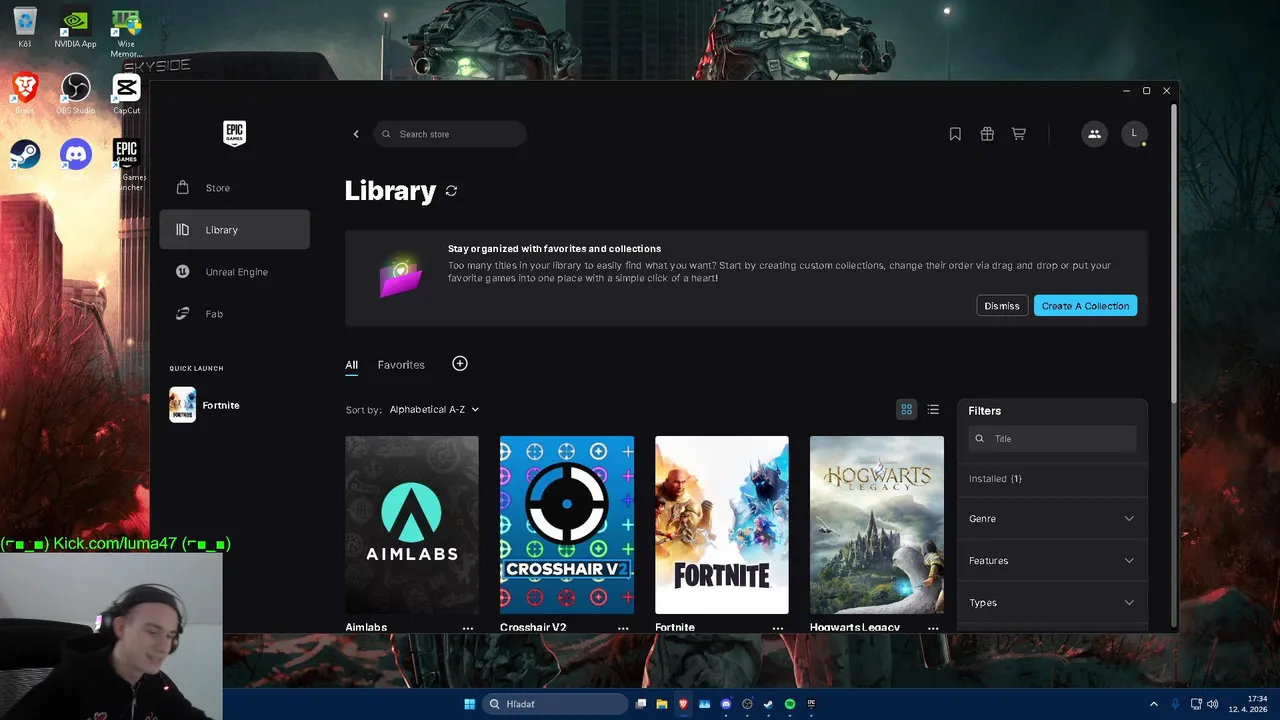Screen dimensions: 1280x720
Task: Open the taskbar volume icon
Action: [1213, 704]
